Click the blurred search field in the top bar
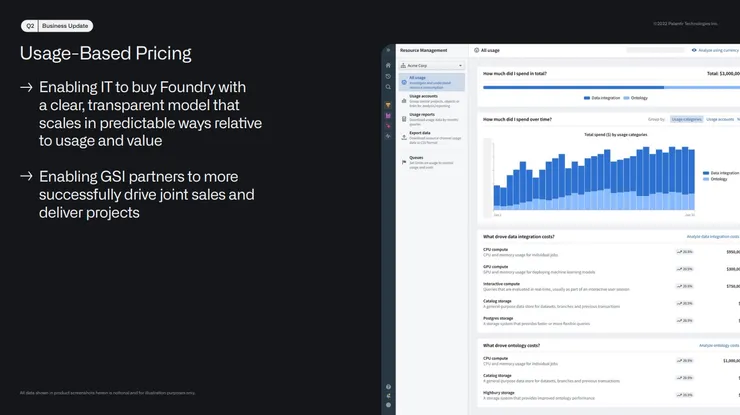Image resolution: width=740 pixels, height=415 pixels. click(655, 50)
